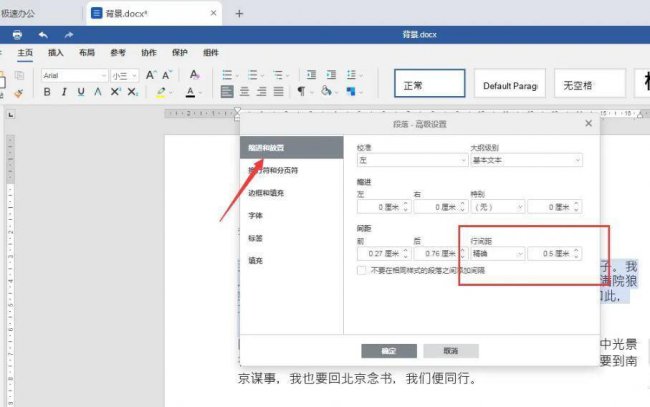This screenshot has height=407, width=650.
Task: Open the line spacing toolbar icon
Action: 352,75
